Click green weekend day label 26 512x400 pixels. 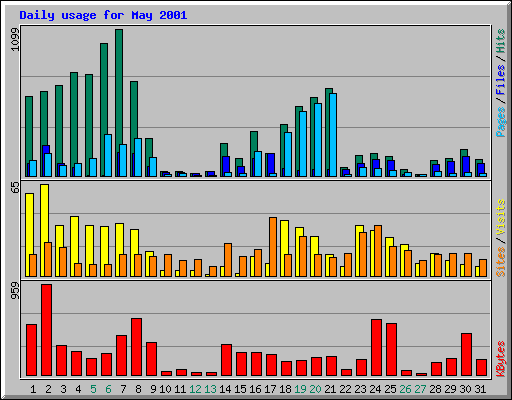[405, 389]
